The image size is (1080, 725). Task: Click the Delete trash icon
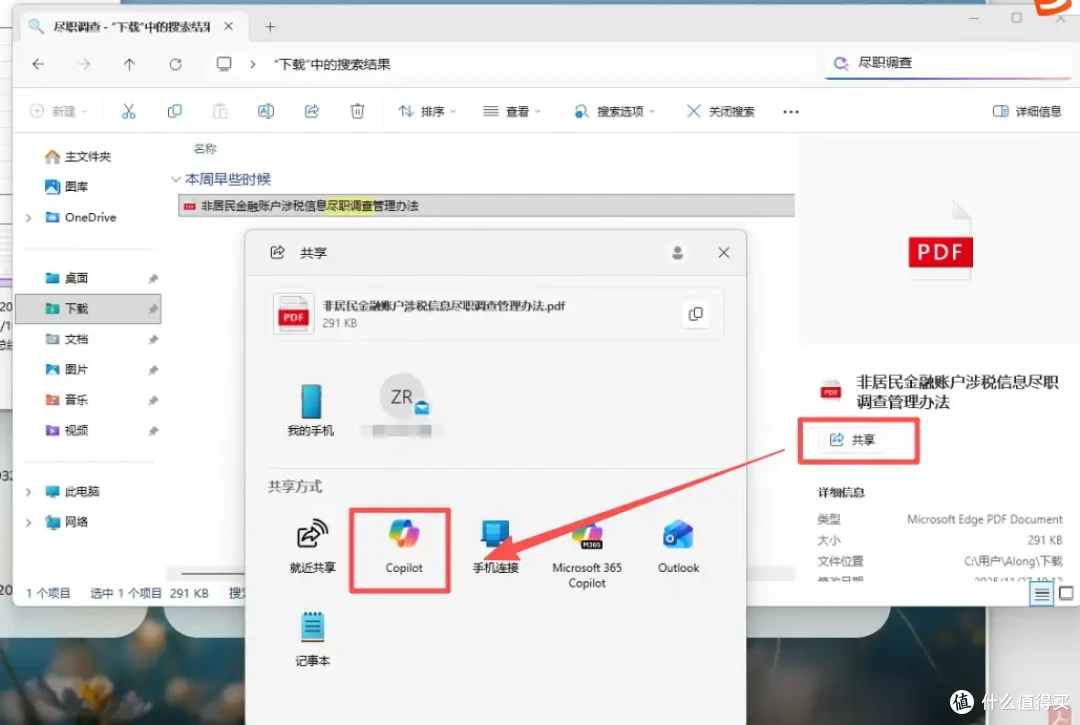coord(357,111)
